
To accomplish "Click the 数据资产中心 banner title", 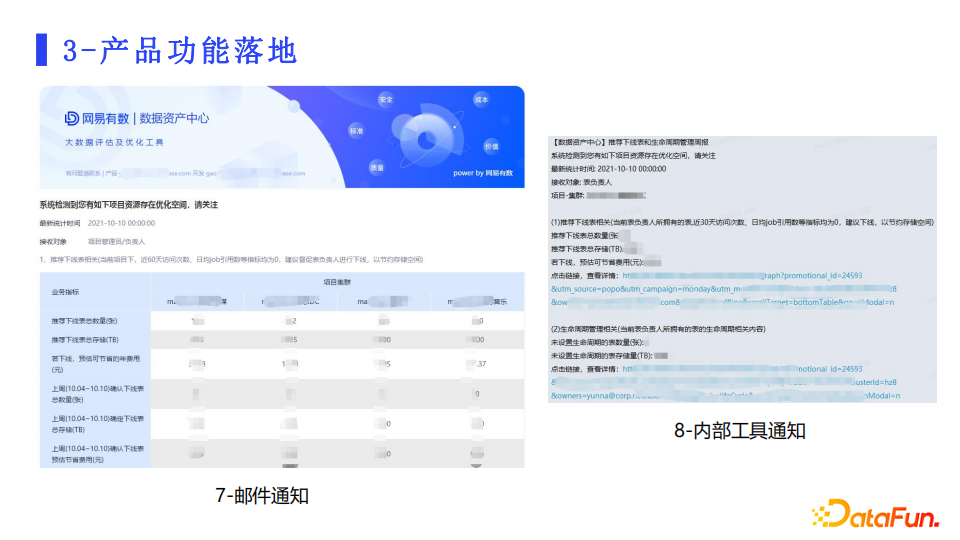I will pos(174,118).
